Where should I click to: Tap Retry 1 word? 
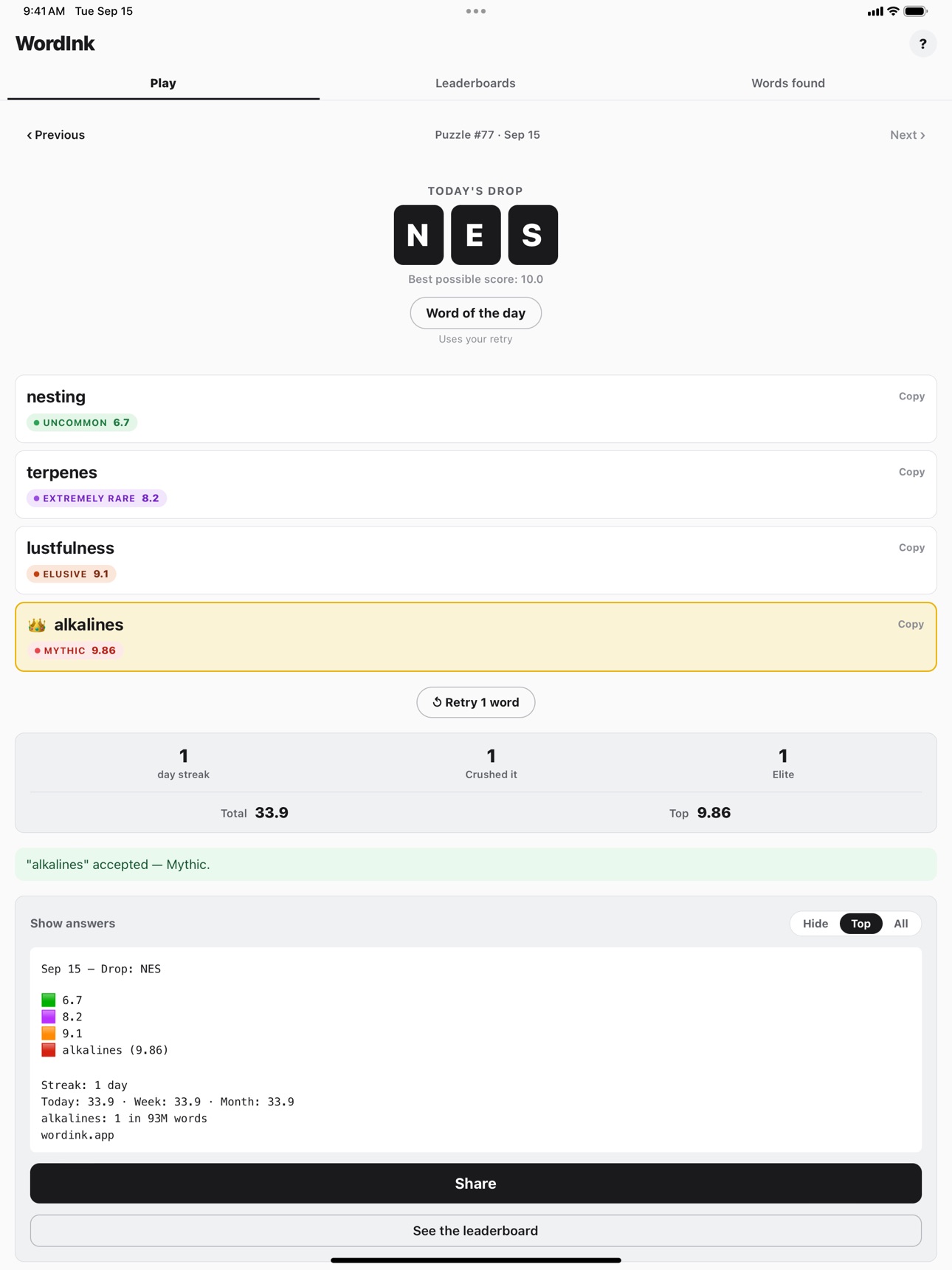(476, 702)
